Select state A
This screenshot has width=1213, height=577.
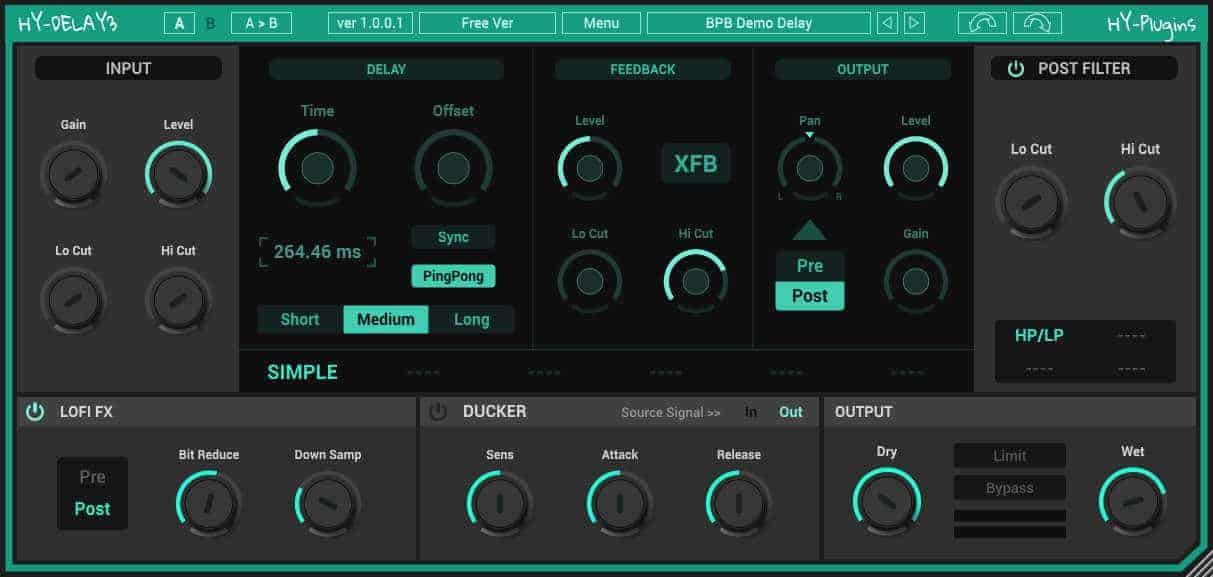179,23
